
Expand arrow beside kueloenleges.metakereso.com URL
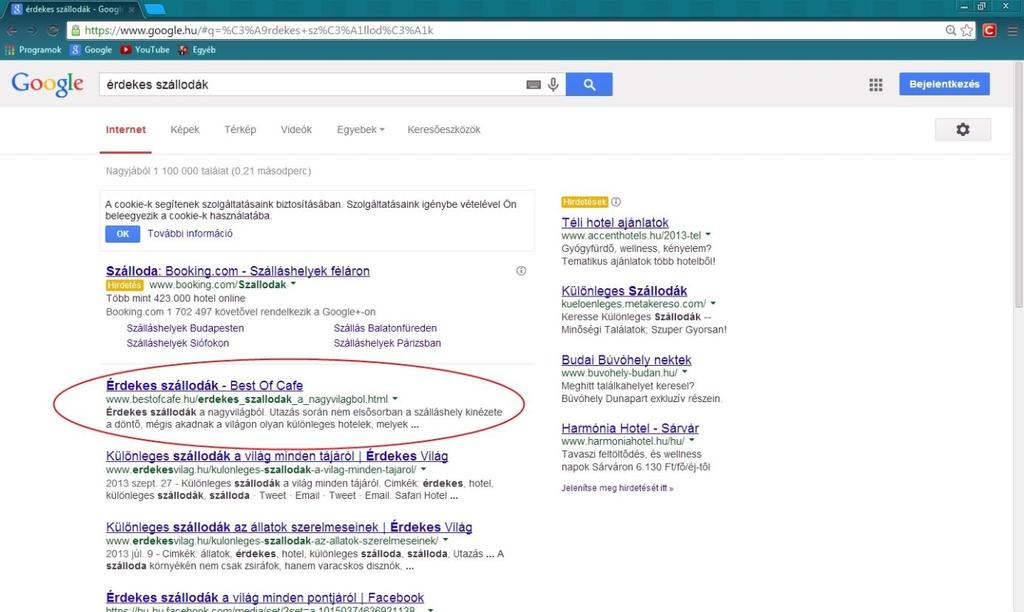[713, 303]
